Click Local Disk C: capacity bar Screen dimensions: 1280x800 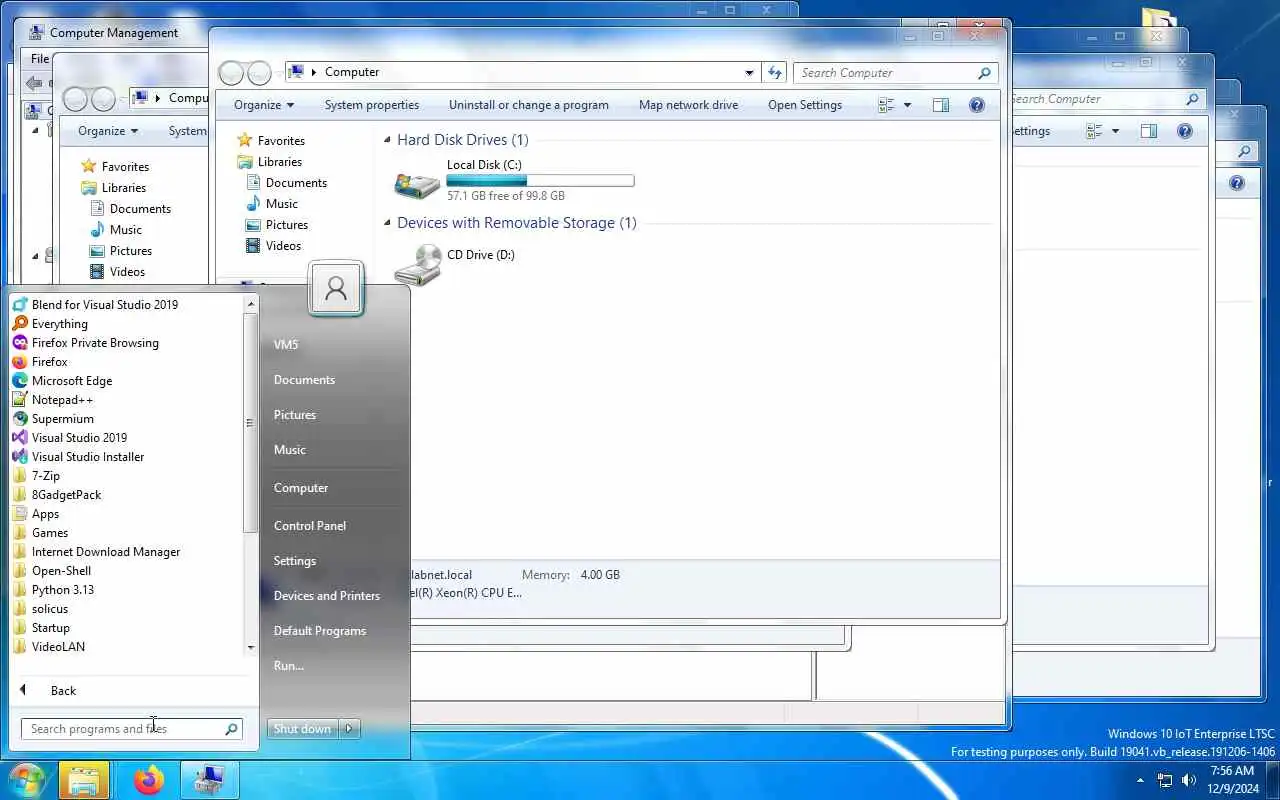[540, 181]
